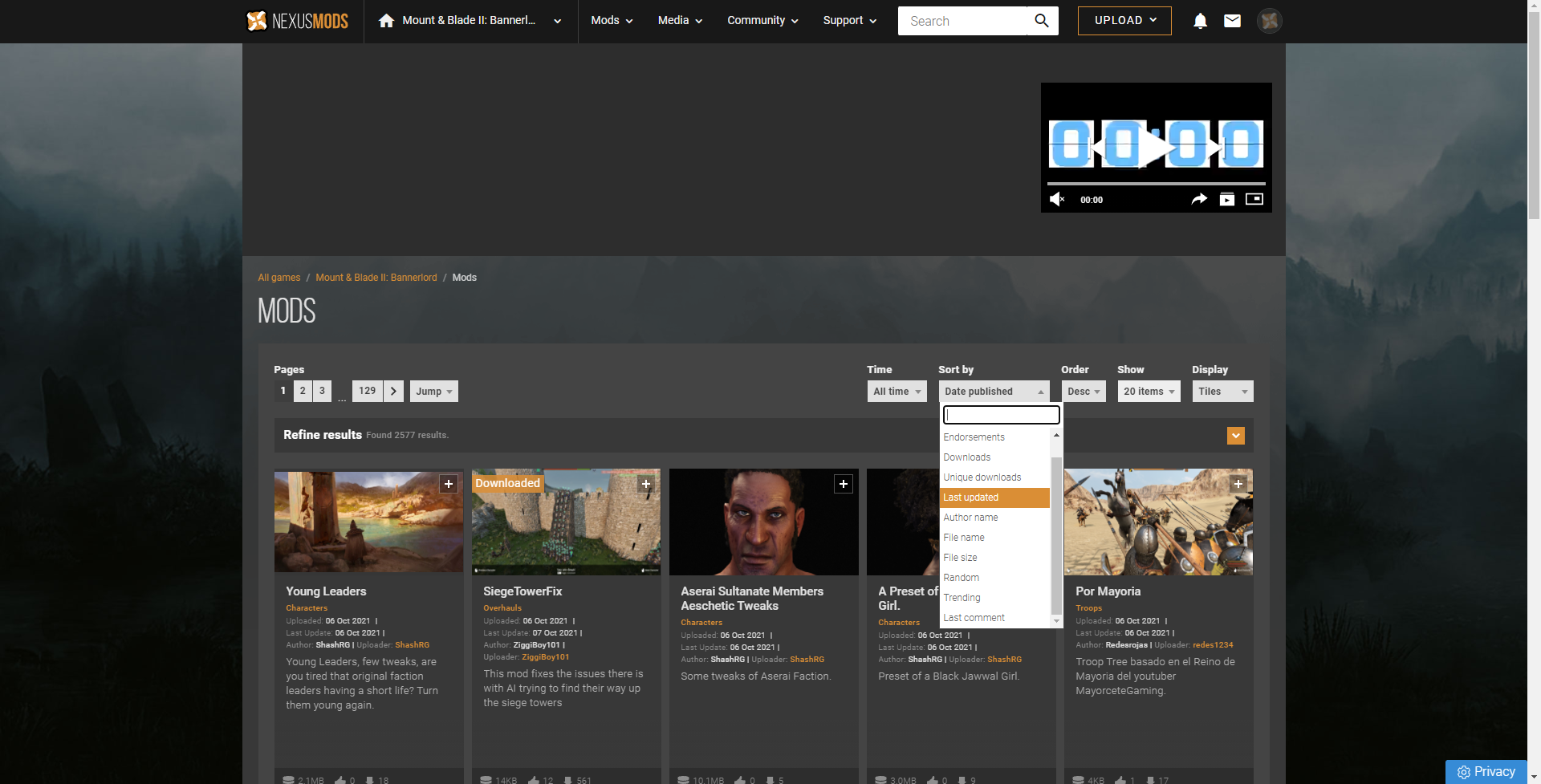
Task: Open uploader redes1234 profile link
Action: coord(1213,645)
